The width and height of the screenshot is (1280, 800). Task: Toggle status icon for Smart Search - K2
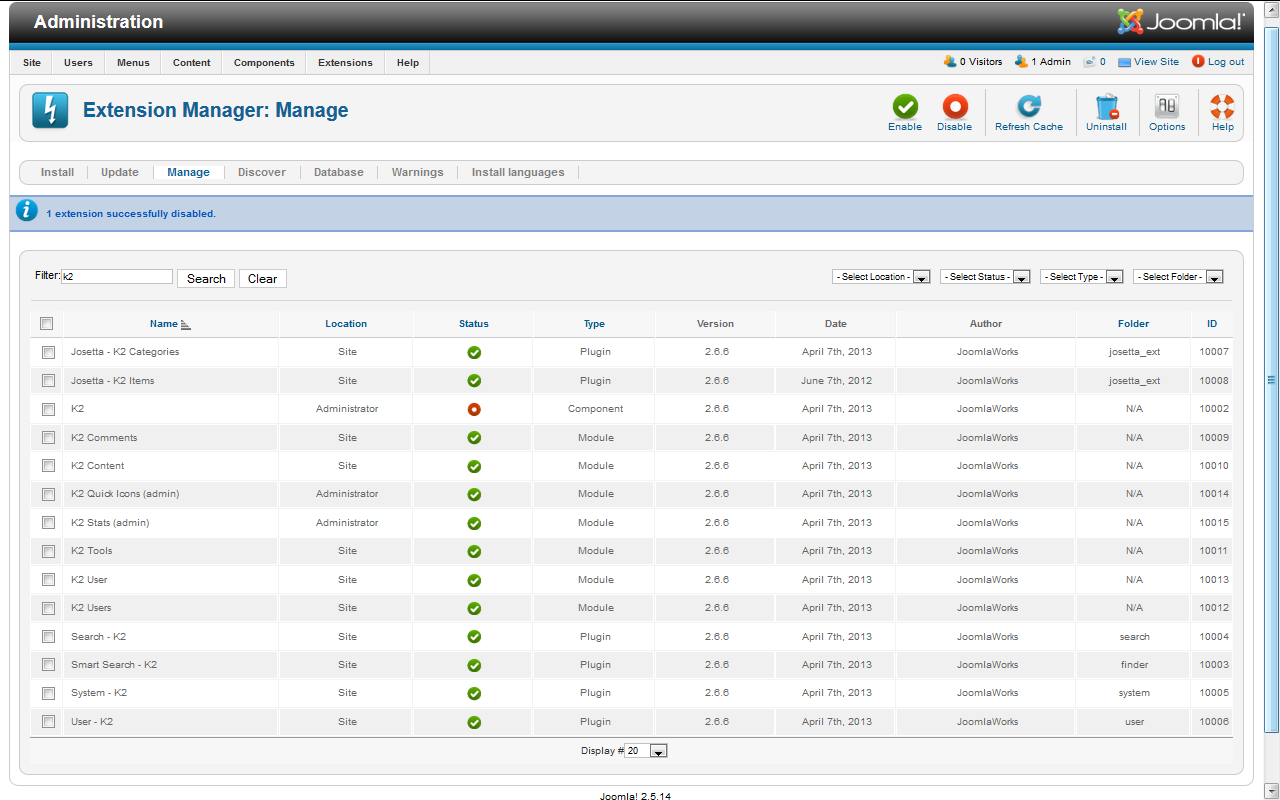coord(474,665)
